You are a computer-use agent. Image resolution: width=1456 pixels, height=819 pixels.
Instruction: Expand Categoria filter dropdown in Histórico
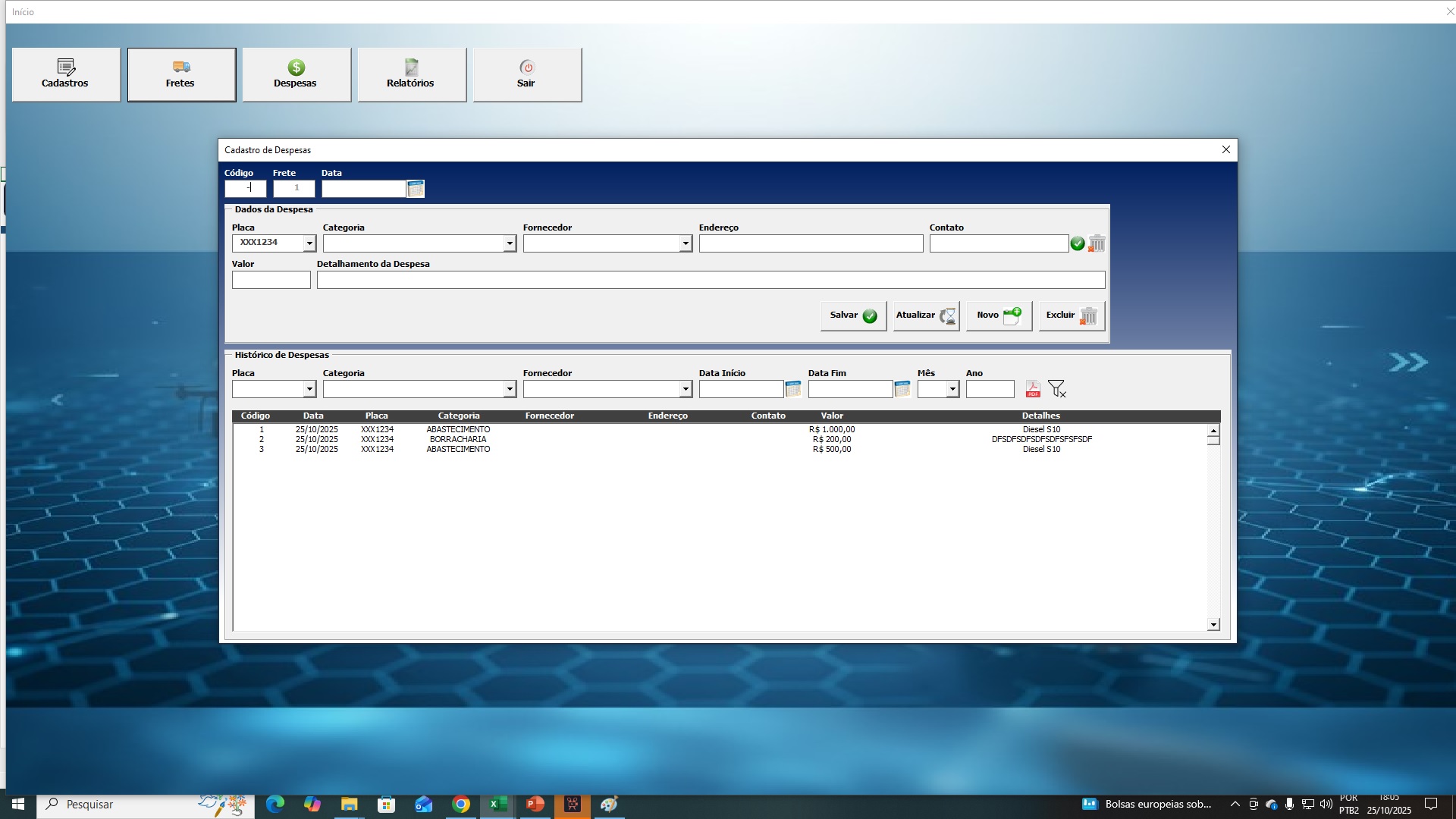coord(510,389)
